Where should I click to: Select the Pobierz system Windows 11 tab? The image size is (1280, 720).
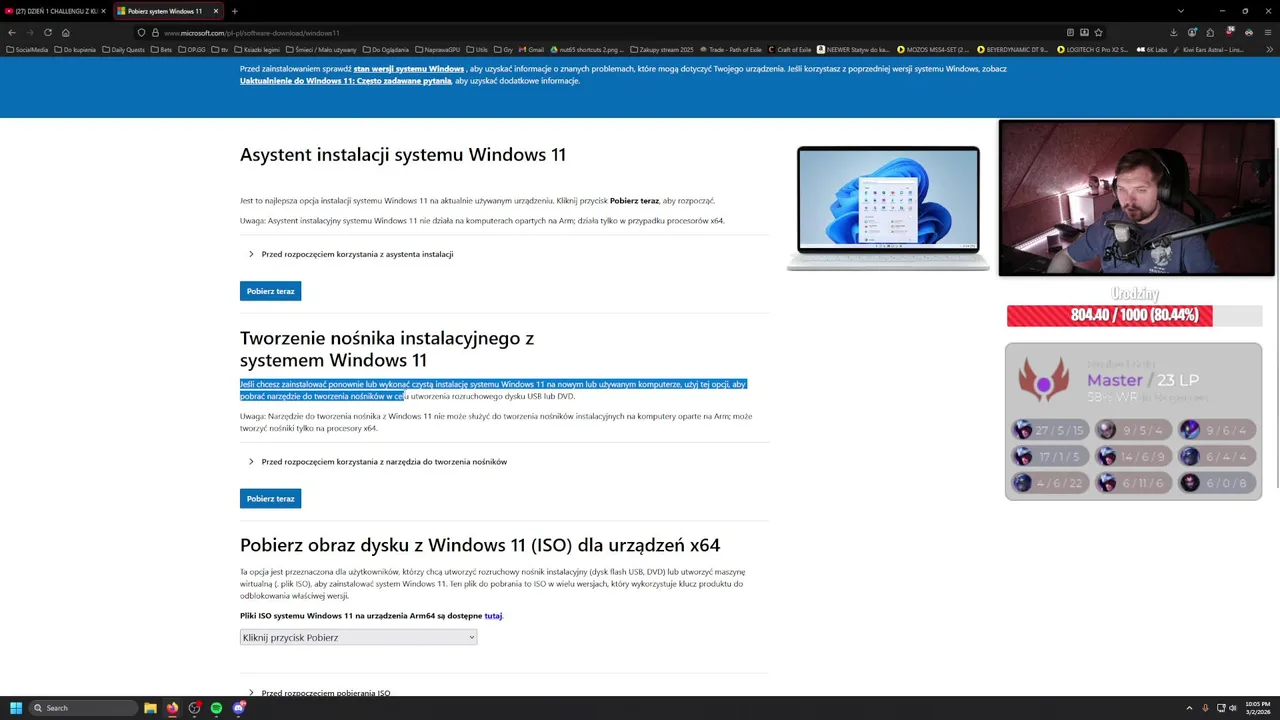click(167, 11)
